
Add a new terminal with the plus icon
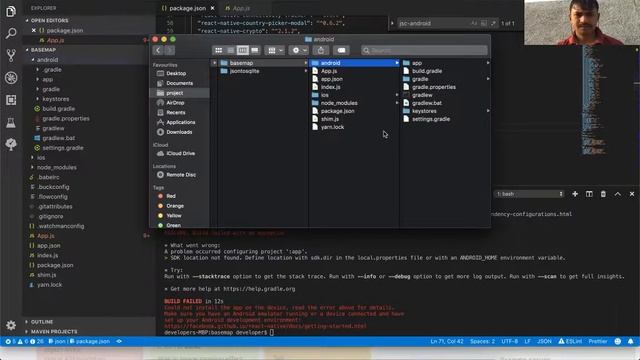[575, 194]
